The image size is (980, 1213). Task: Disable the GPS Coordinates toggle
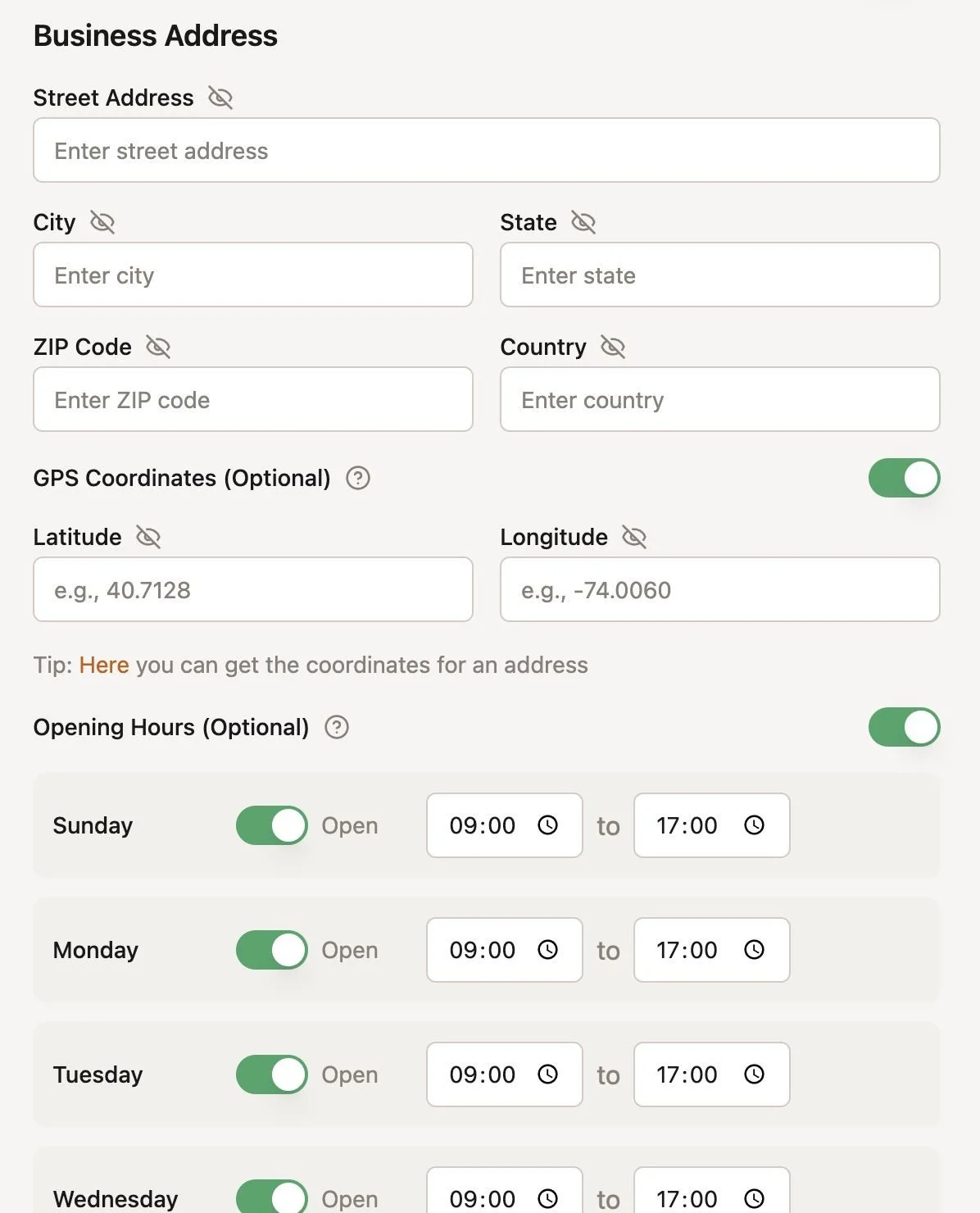(x=904, y=479)
